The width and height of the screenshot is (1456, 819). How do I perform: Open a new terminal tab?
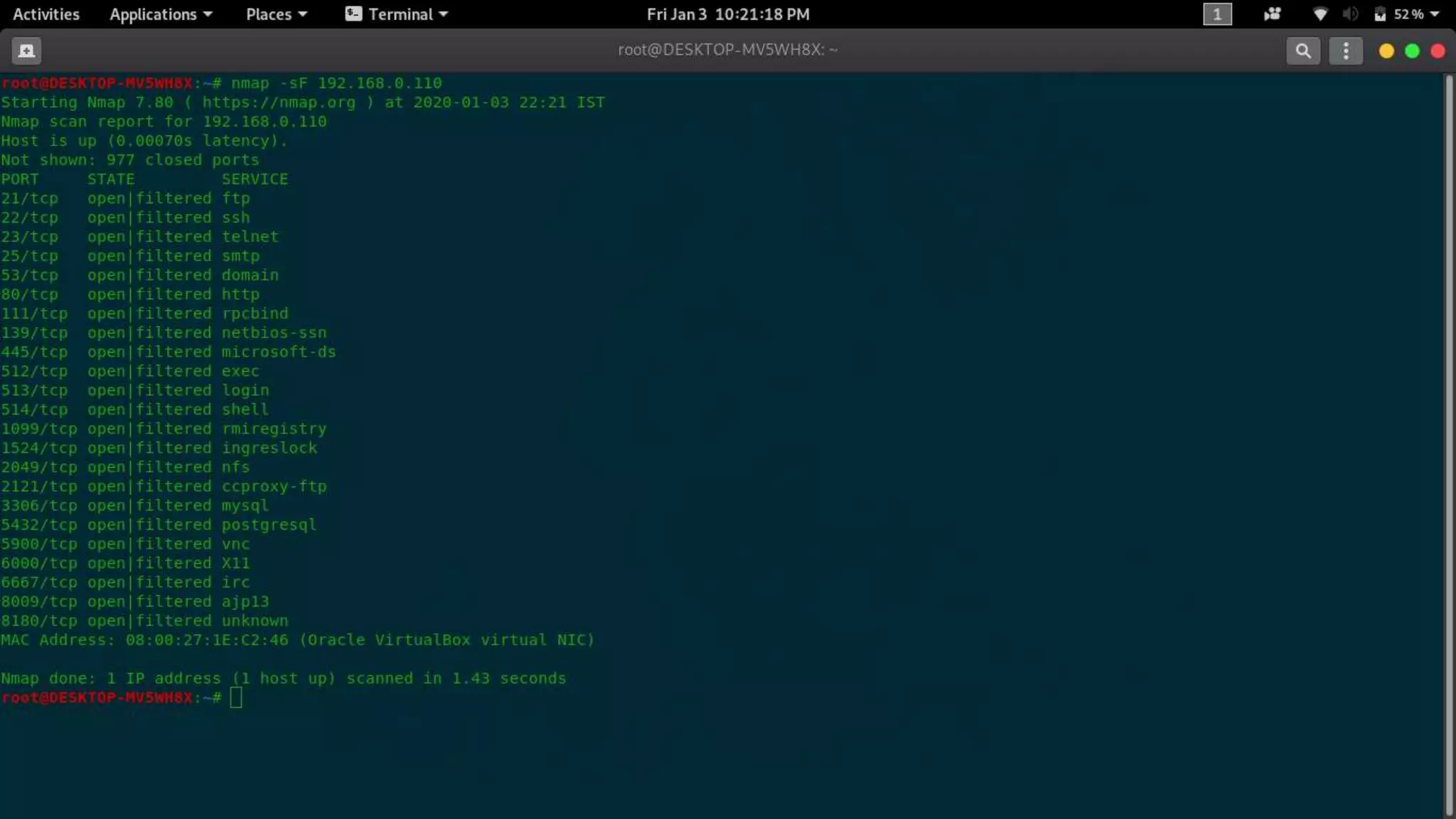pos(26,50)
